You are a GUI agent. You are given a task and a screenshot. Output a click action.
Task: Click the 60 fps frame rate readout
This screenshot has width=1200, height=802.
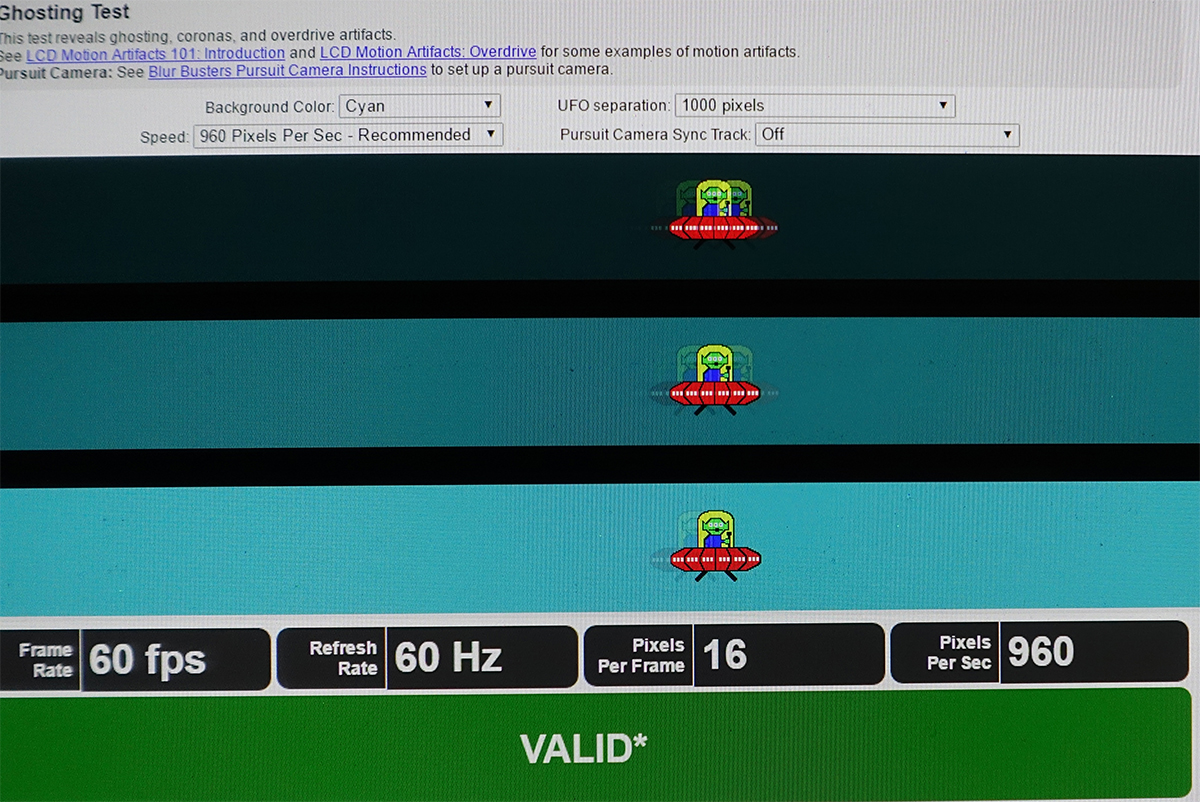[x=147, y=660]
